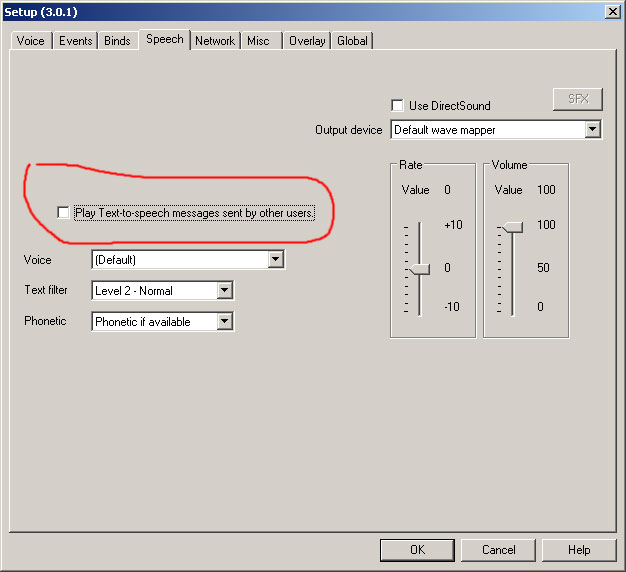The height and width of the screenshot is (572, 626).
Task: Open the Events tab
Action: [75, 41]
